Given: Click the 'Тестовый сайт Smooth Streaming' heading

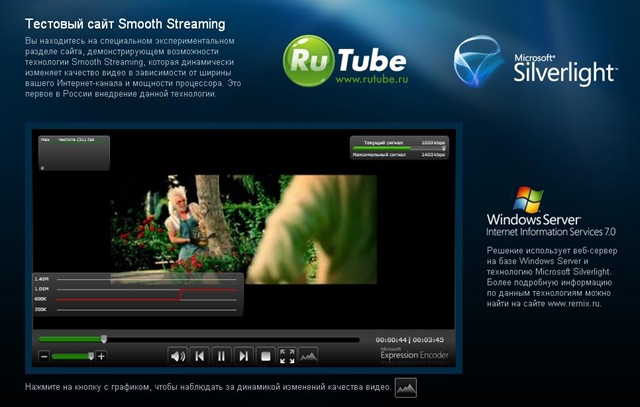Looking at the screenshot, I should pos(125,24).
